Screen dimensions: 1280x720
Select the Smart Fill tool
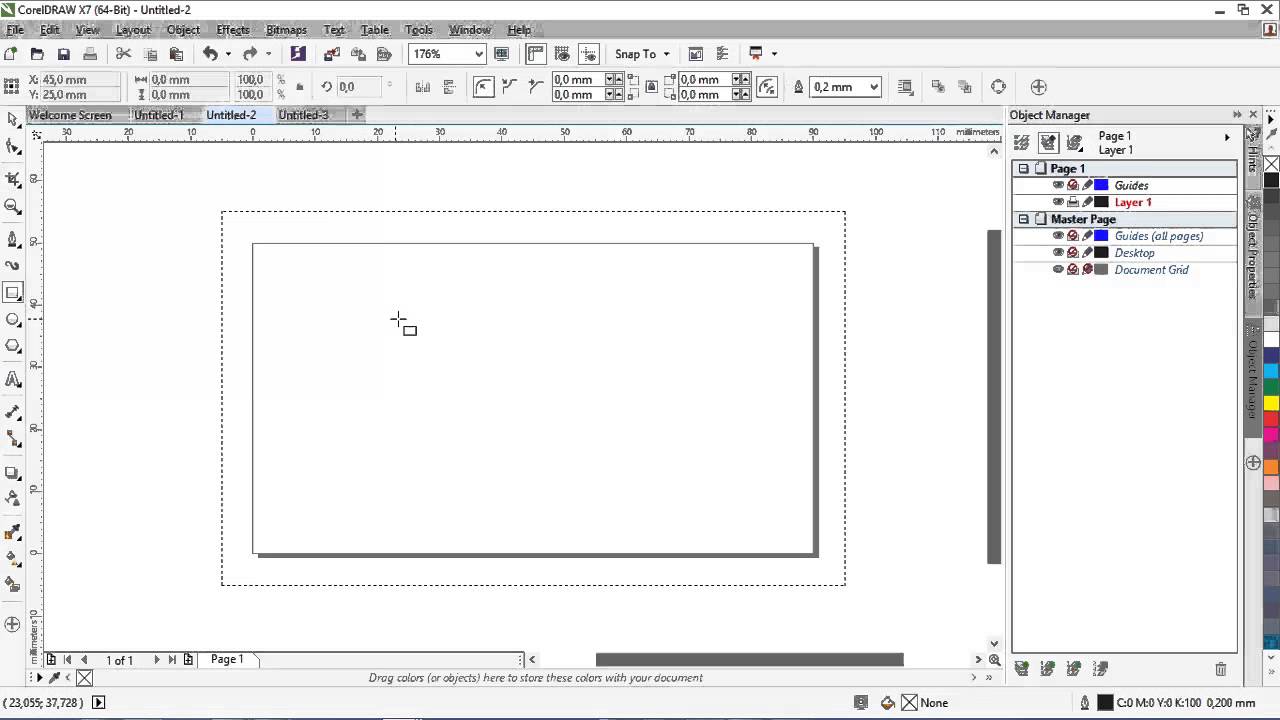tap(12, 585)
